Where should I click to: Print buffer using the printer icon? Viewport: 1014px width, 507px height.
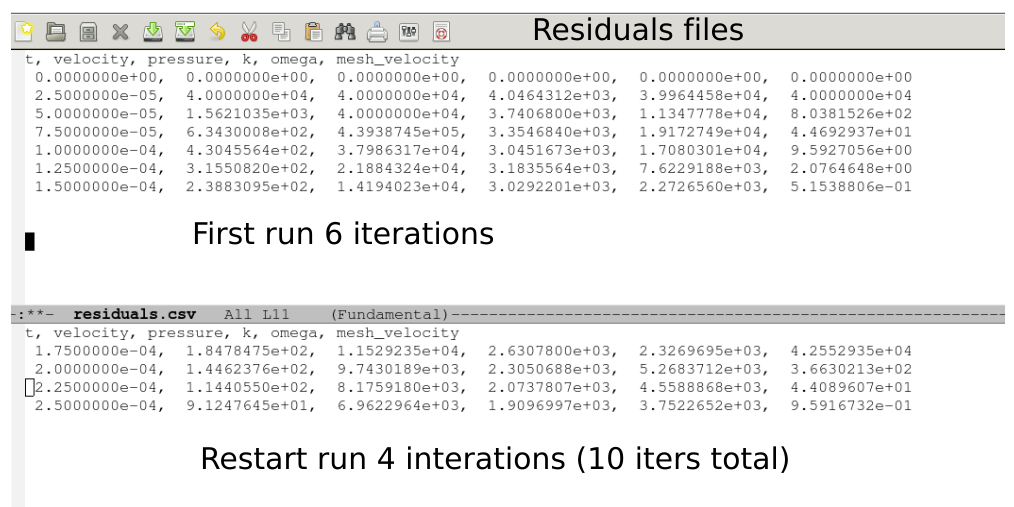click(x=377, y=32)
